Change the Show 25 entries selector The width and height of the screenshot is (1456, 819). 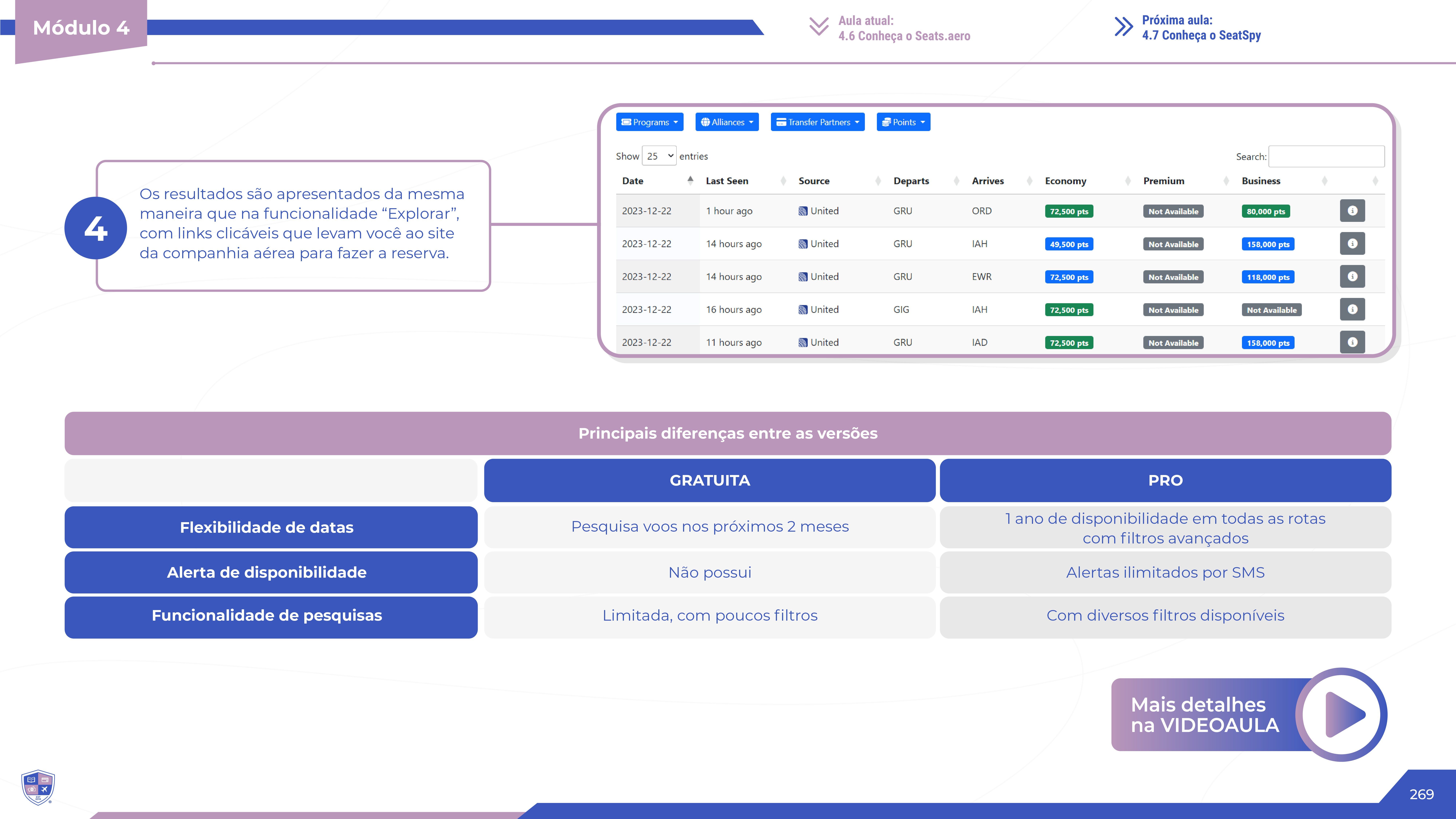pos(659,156)
